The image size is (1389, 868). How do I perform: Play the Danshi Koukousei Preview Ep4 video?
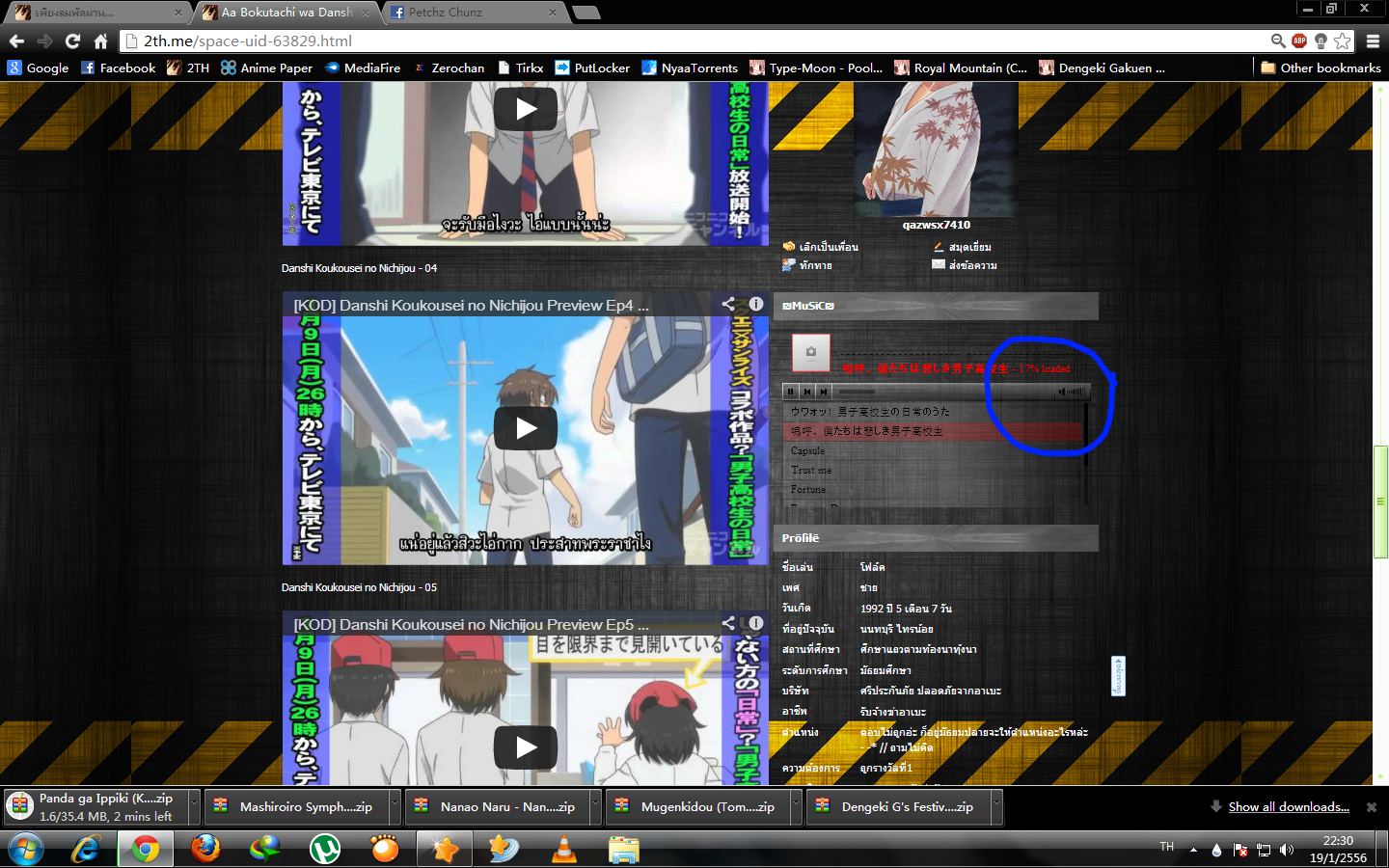pyautogui.click(x=526, y=428)
